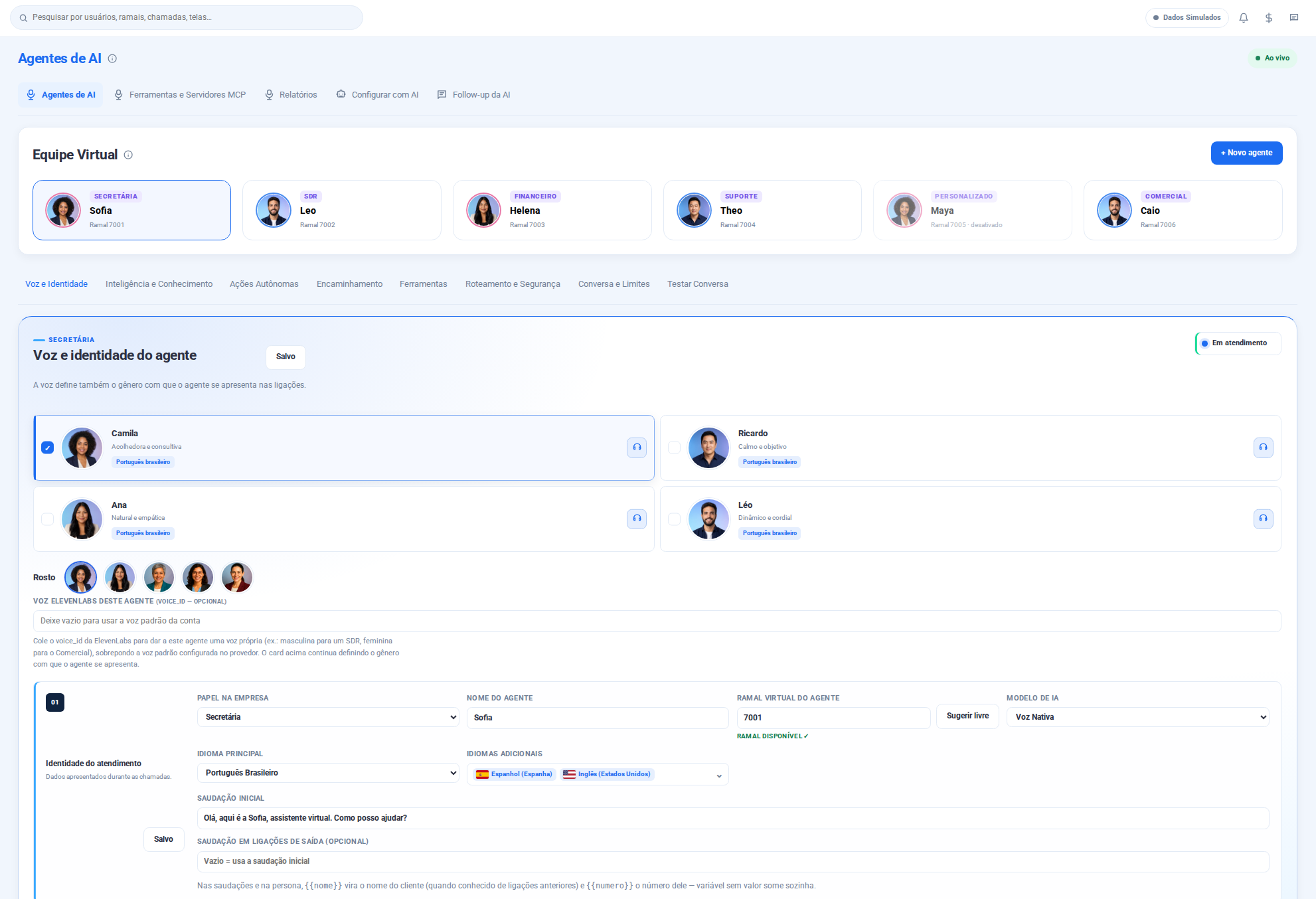Expand the Idiomas Adicionais selector arrow

719,776
